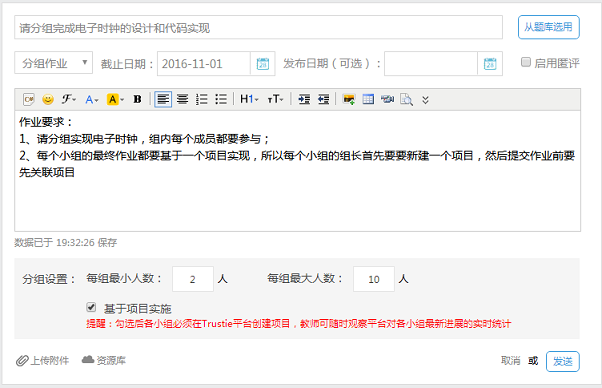Click 上传附件 upload attachment link
Viewport: 602px width, 388px height.
click(x=50, y=360)
